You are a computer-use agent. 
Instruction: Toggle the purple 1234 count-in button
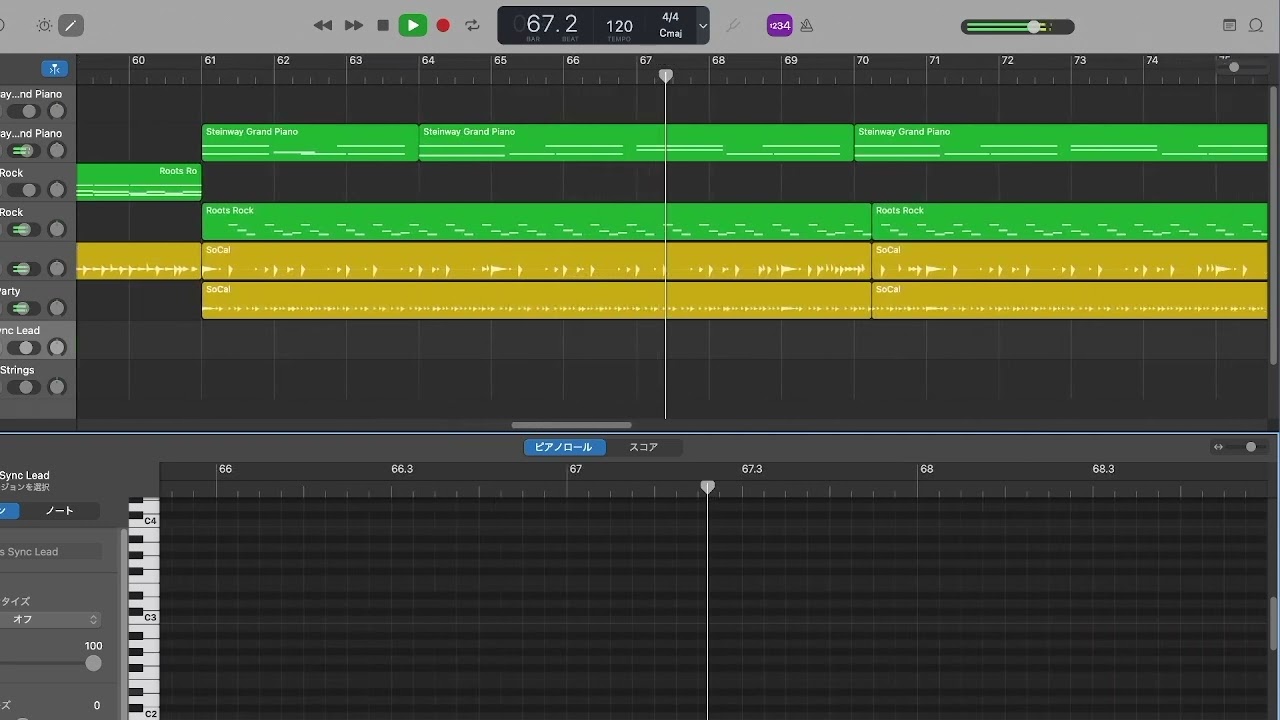(779, 26)
